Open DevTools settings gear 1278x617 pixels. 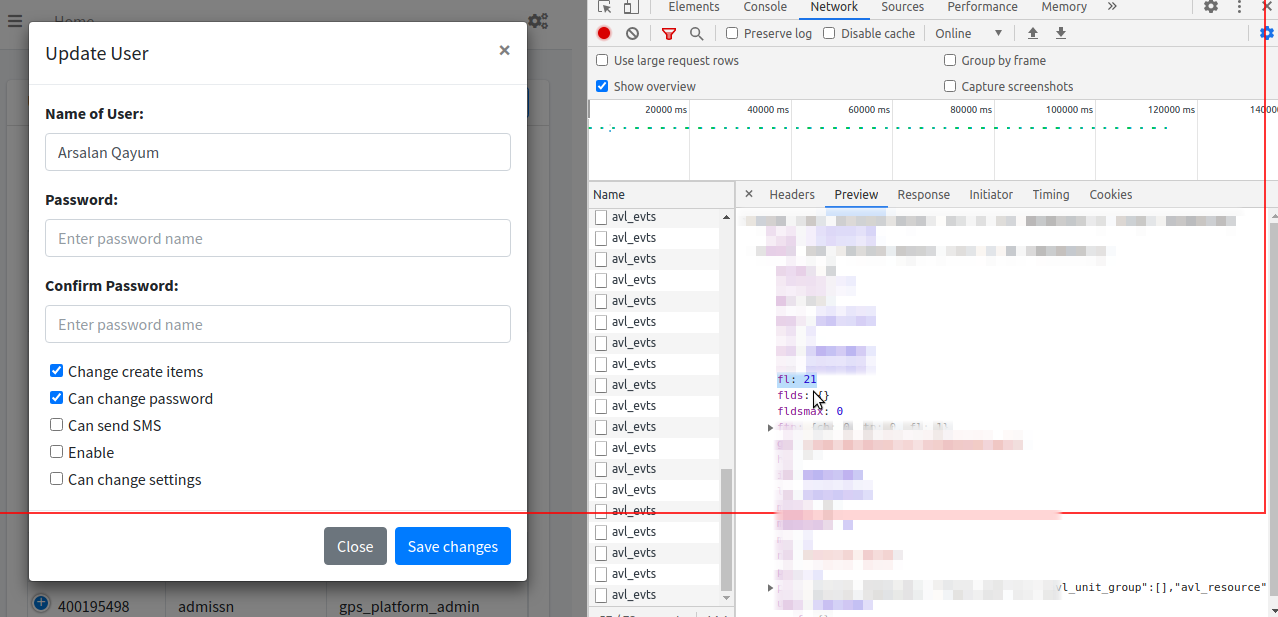click(1211, 7)
